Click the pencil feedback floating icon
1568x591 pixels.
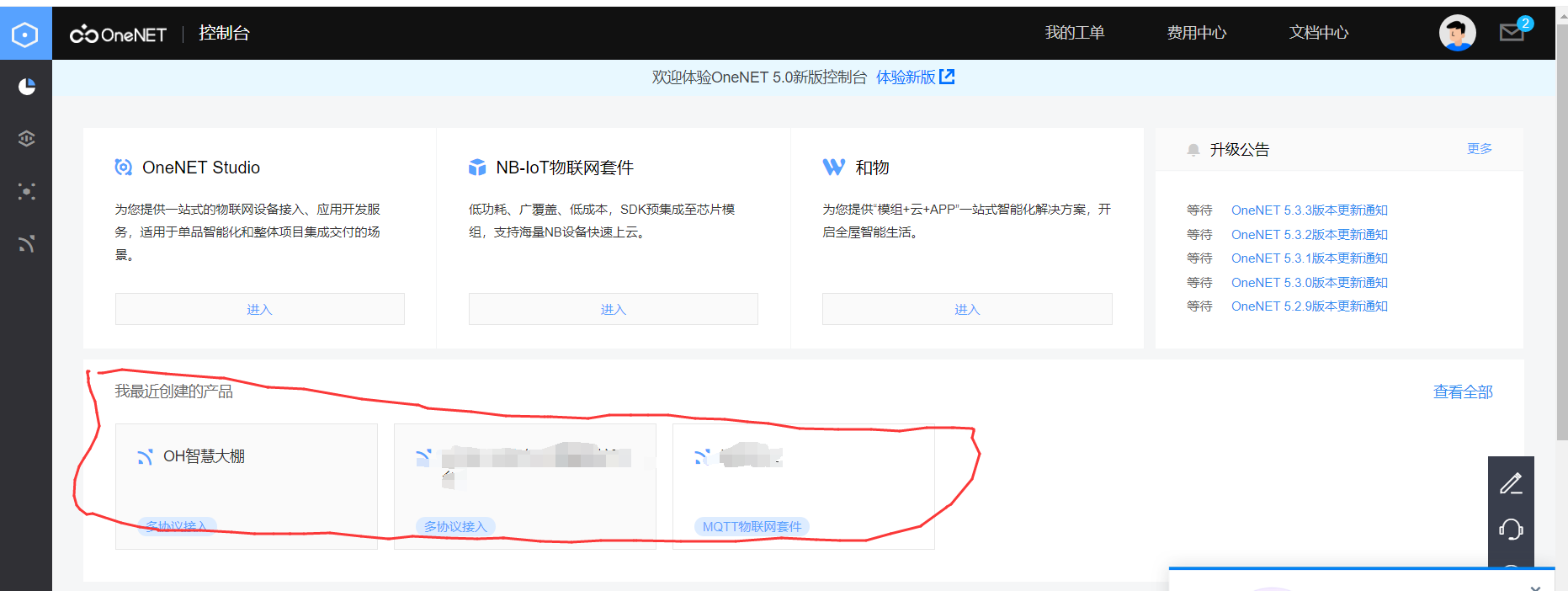(1511, 483)
